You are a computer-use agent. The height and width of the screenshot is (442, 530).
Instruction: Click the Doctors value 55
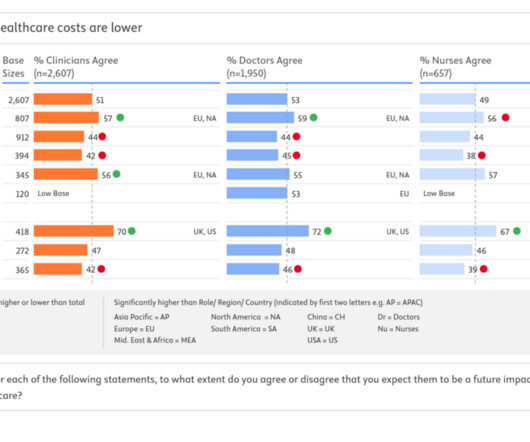298,175
